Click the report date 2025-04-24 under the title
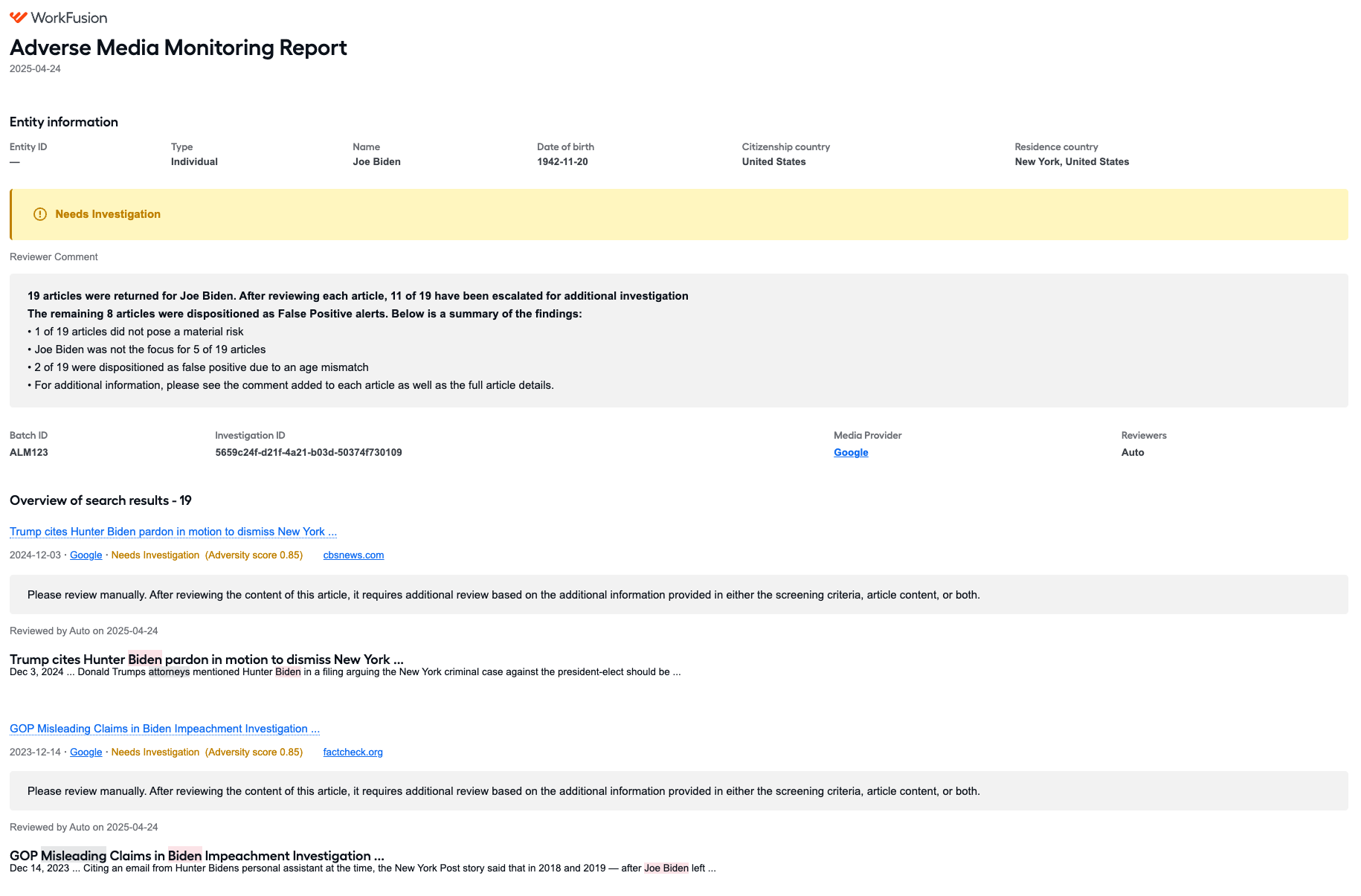Viewport: 1361px width, 896px height. (35, 69)
